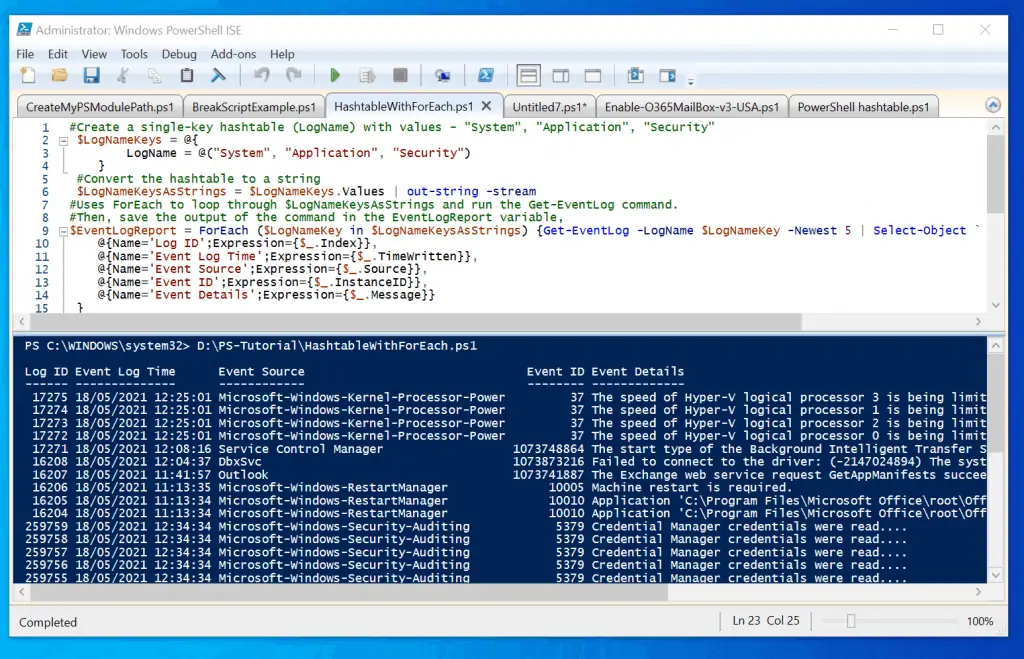
Task: Run the script with the green play button
Action: tap(335, 76)
